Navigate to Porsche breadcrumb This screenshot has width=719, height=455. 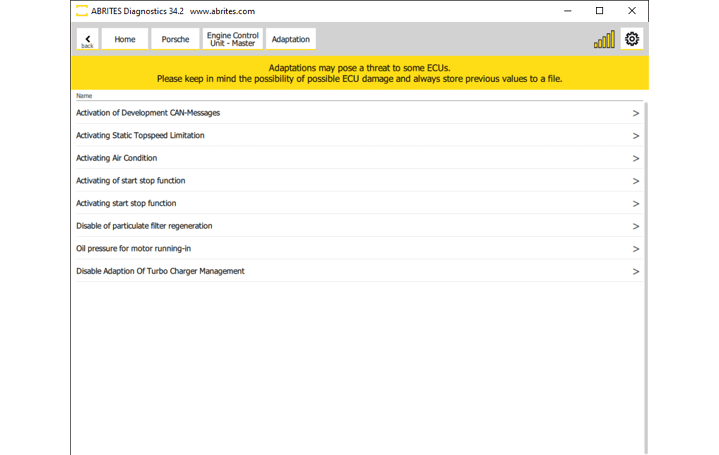tap(175, 39)
